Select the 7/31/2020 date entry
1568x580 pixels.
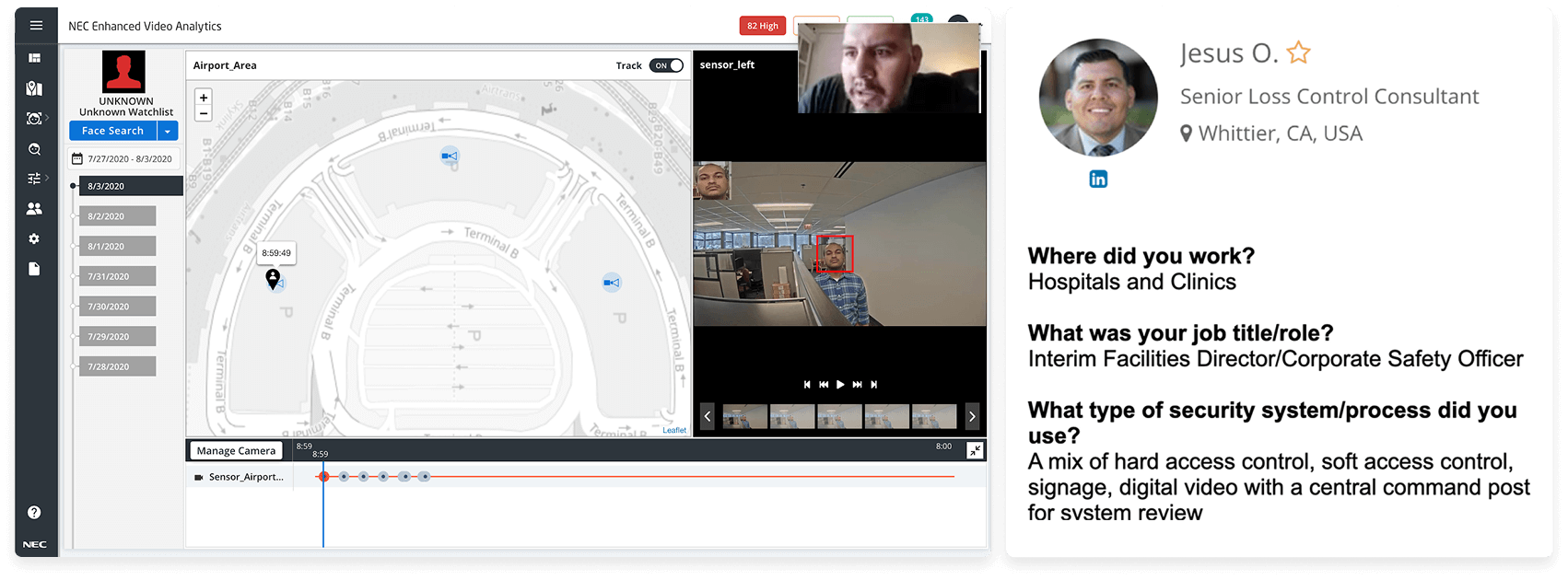coord(117,276)
